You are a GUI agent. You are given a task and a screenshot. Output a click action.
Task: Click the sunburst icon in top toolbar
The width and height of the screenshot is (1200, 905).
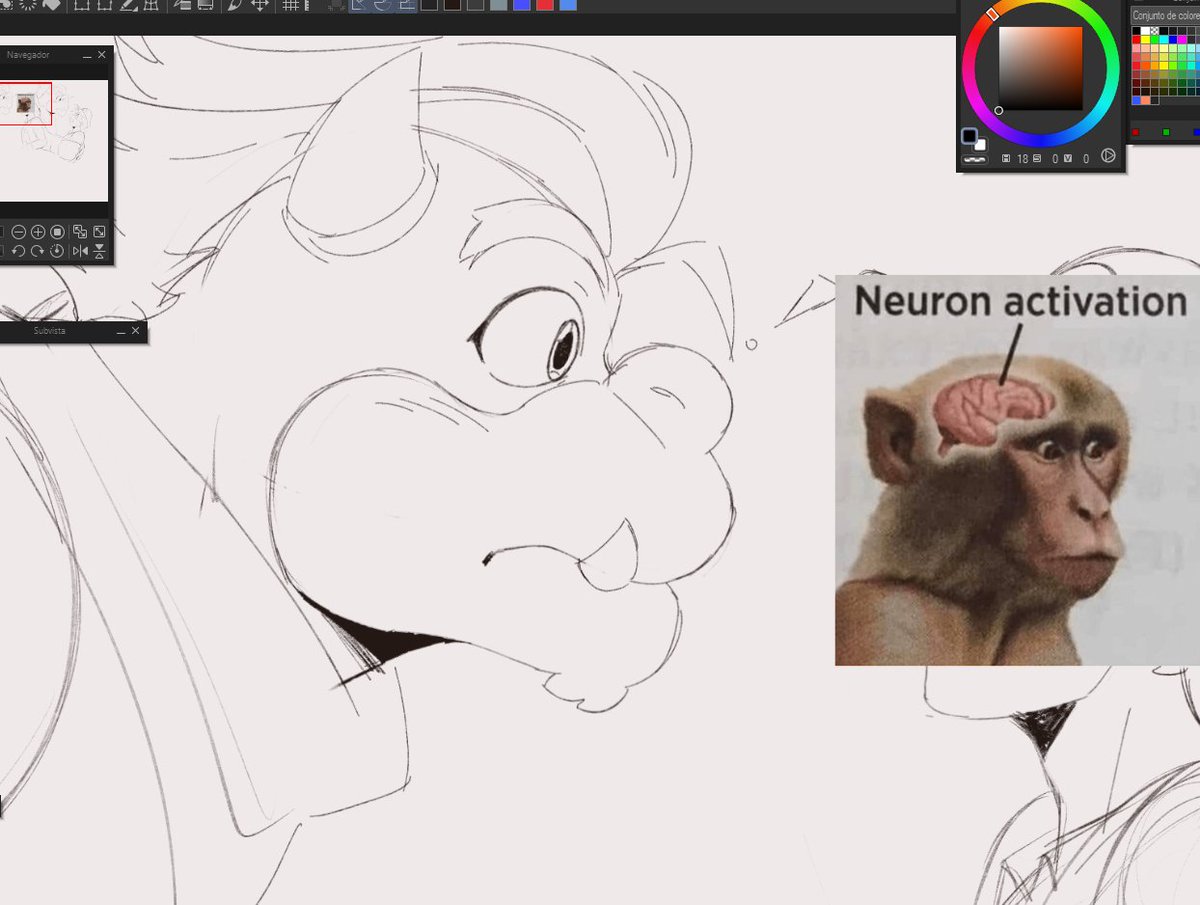(x=27, y=5)
